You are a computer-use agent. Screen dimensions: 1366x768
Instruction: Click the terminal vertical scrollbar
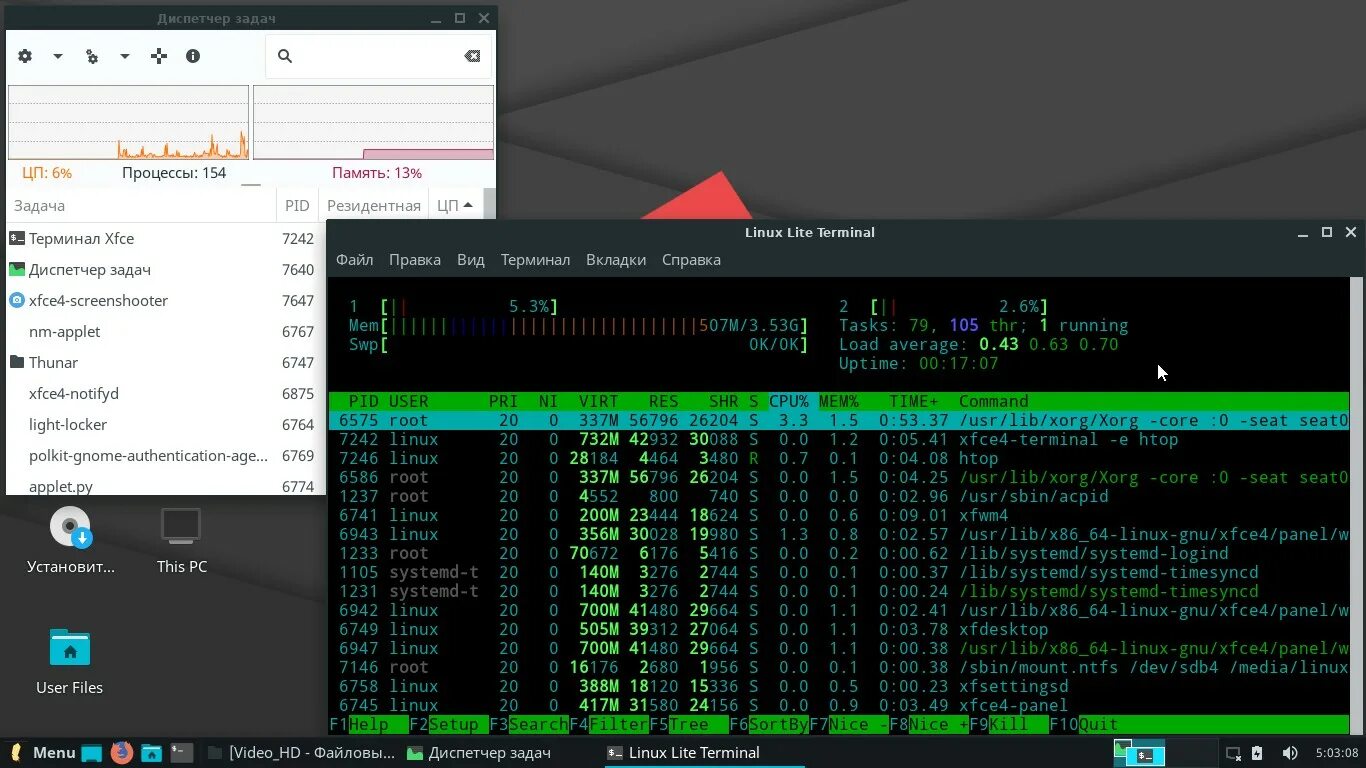click(1357, 506)
